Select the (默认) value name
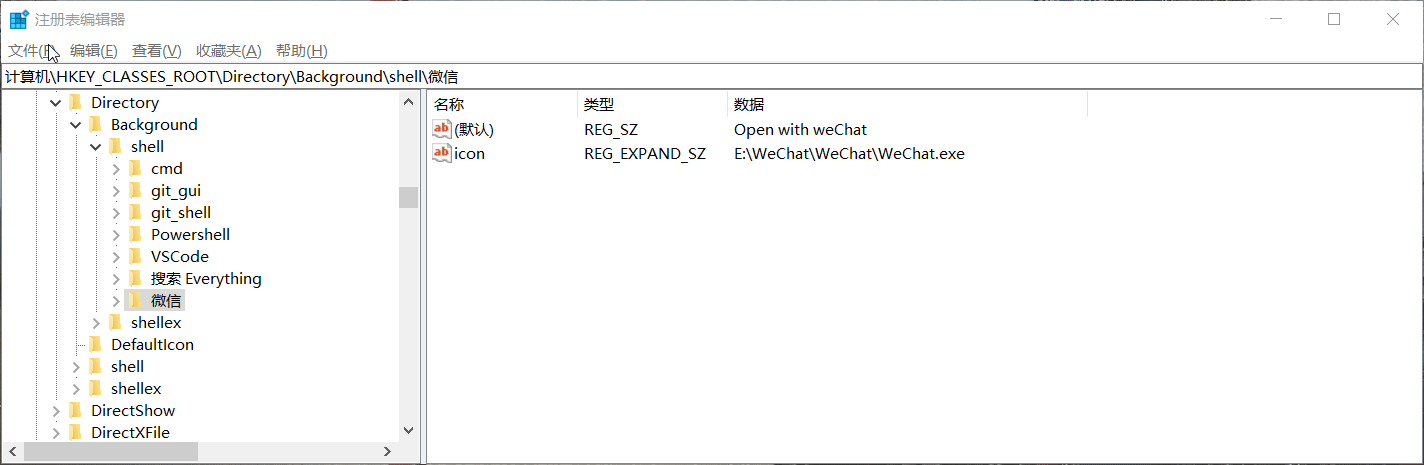 coord(474,129)
